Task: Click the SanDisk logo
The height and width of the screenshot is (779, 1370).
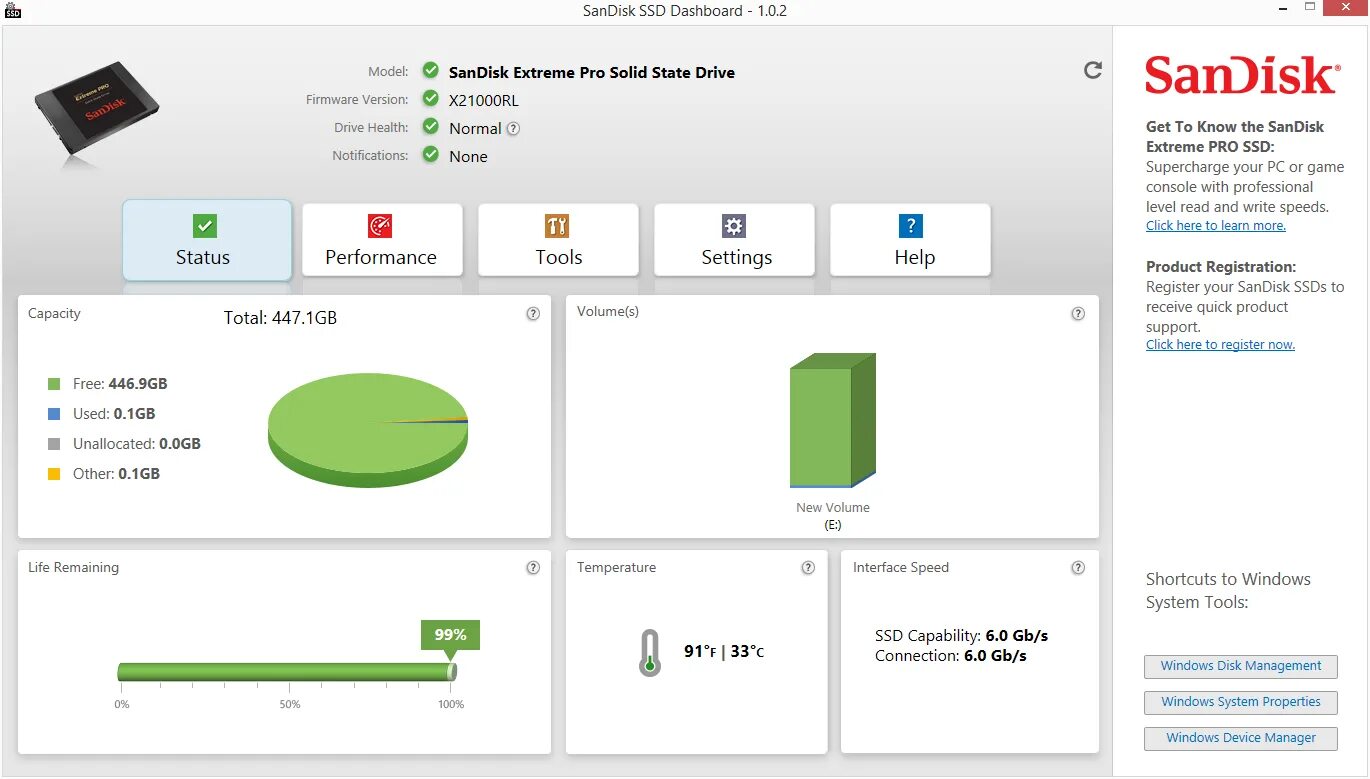Action: 1241,75
